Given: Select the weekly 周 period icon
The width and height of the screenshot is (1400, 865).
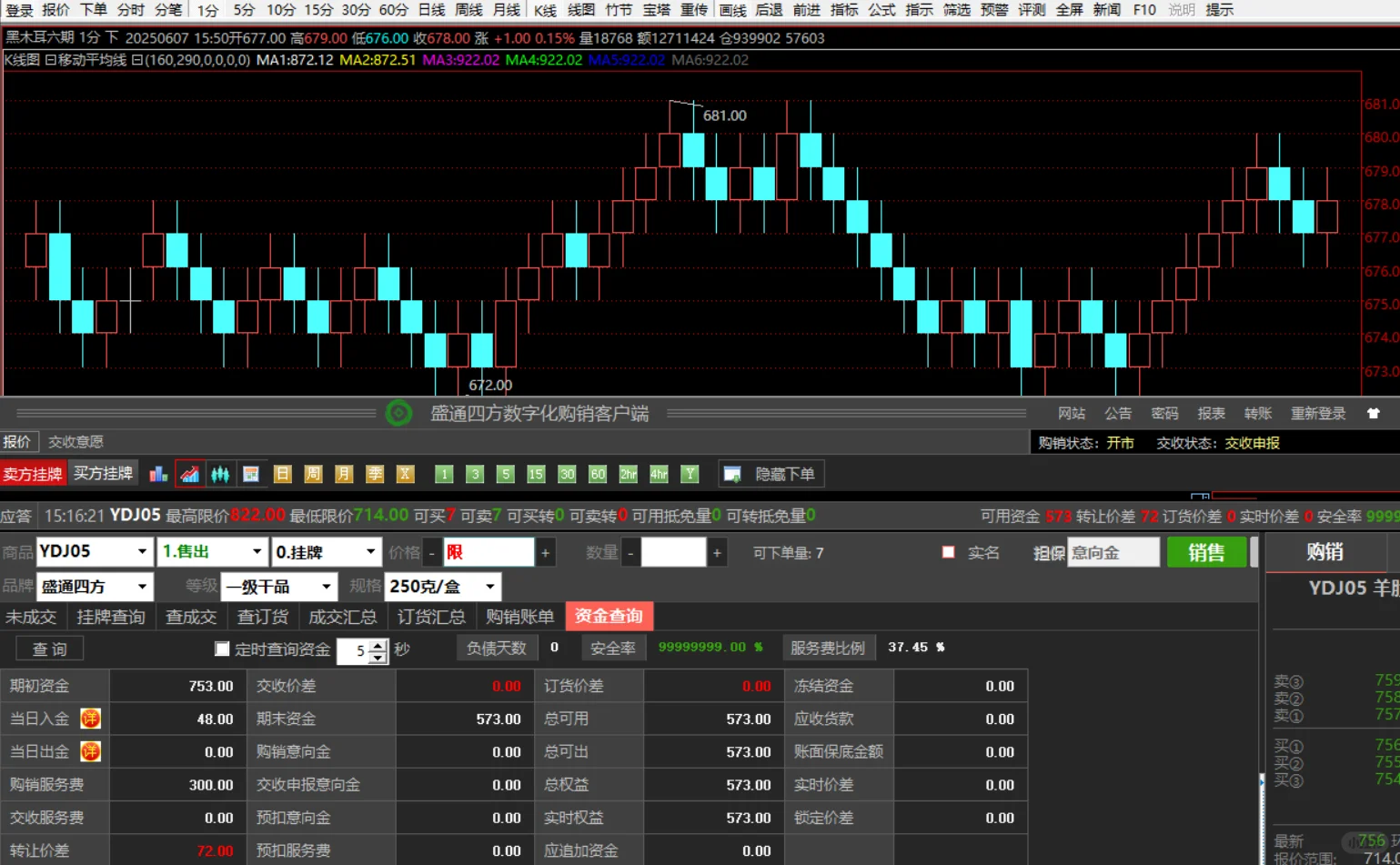Looking at the screenshot, I should 313,474.
